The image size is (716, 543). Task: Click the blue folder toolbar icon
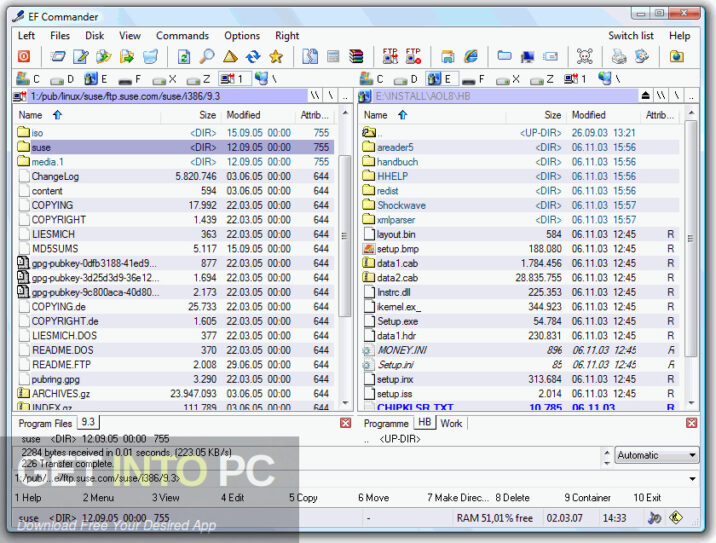coord(505,56)
